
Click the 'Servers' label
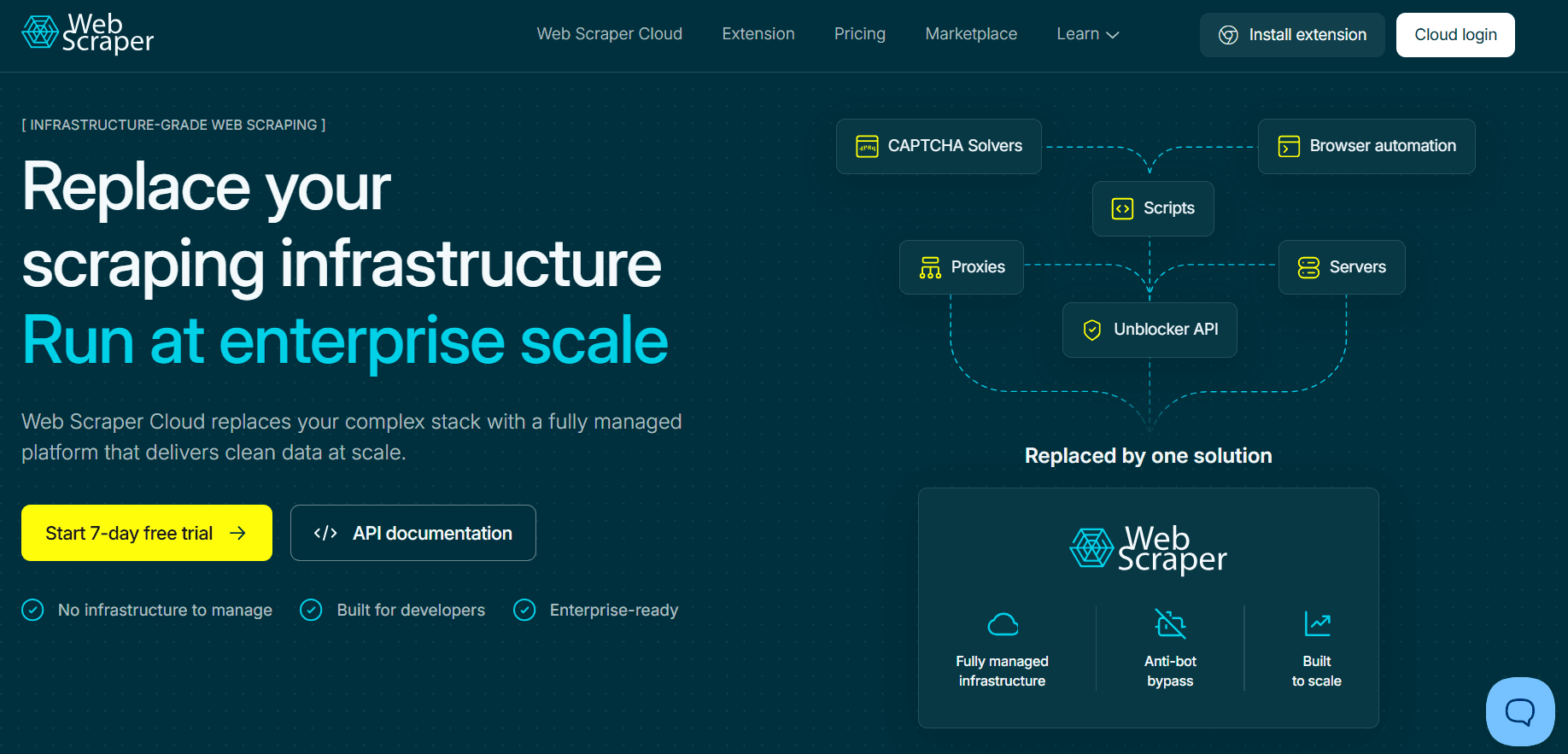(1358, 267)
